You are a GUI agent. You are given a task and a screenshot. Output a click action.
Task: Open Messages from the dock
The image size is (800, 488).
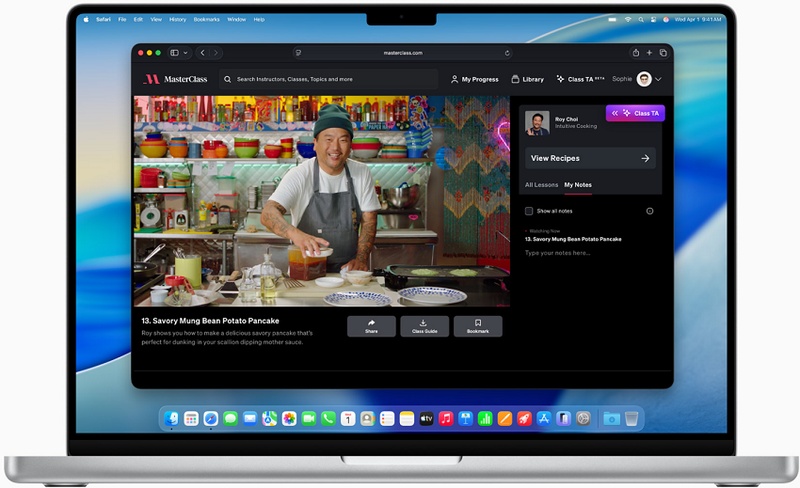pyautogui.click(x=230, y=419)
